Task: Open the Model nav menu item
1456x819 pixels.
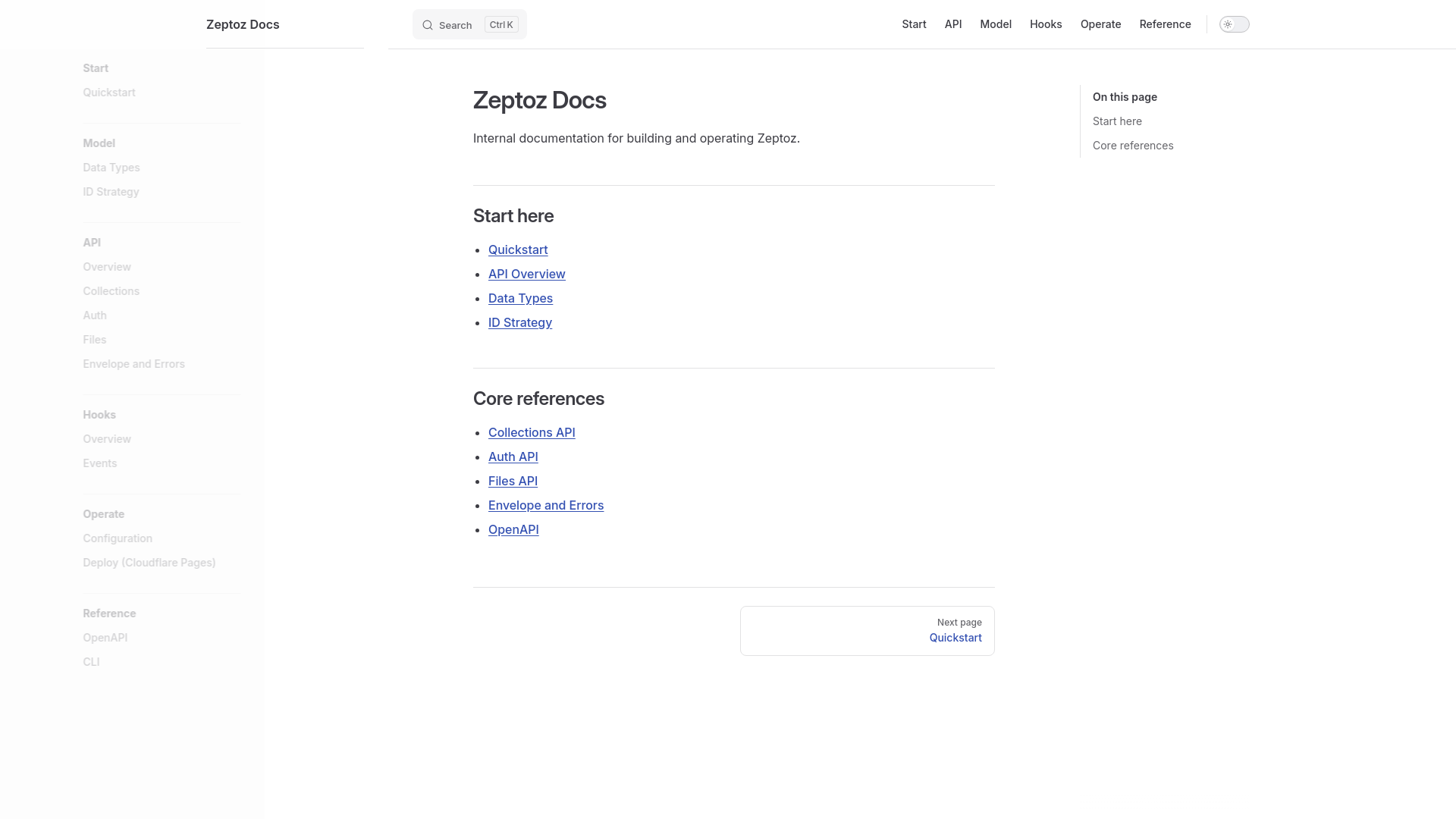Action: 996,24
